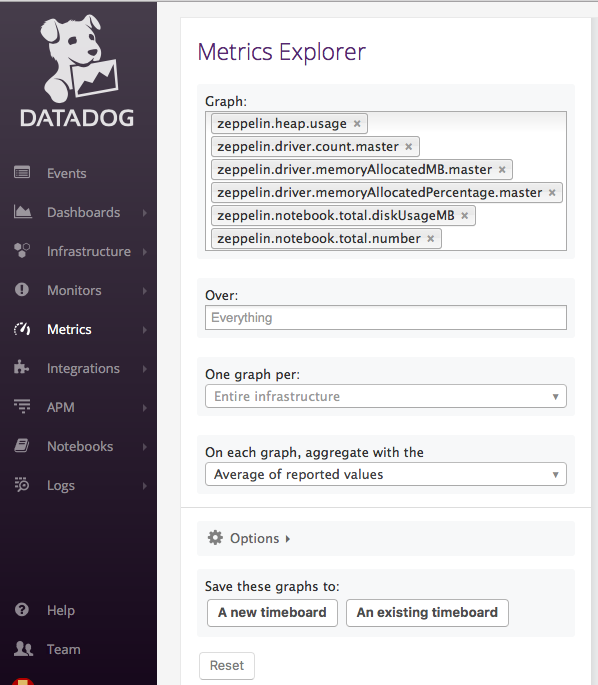Click the Reset button
The image size is (598, 685).
tap(227, 665)
